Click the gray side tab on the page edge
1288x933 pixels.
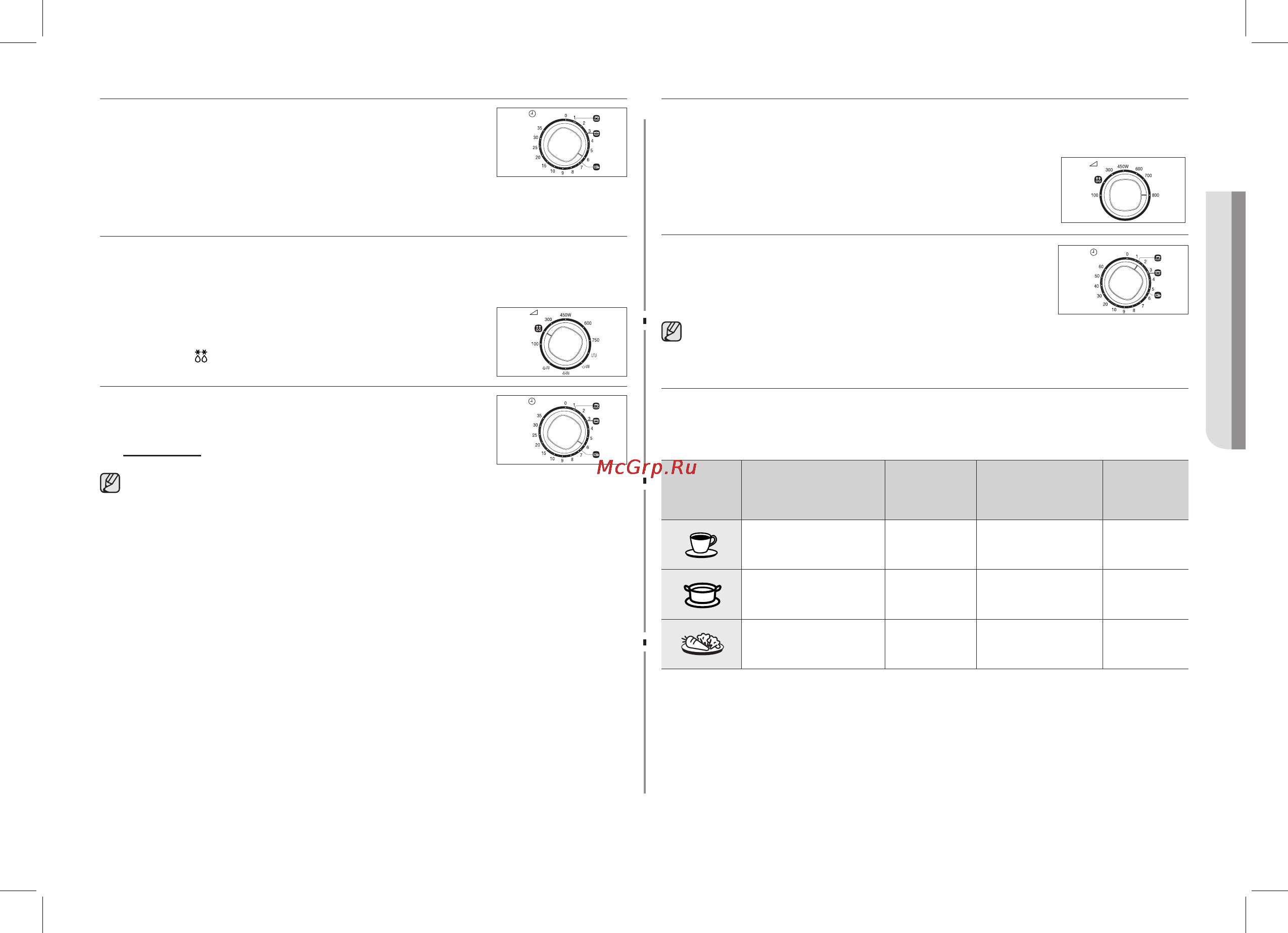pyautogui.click(x=1225, y=320)
